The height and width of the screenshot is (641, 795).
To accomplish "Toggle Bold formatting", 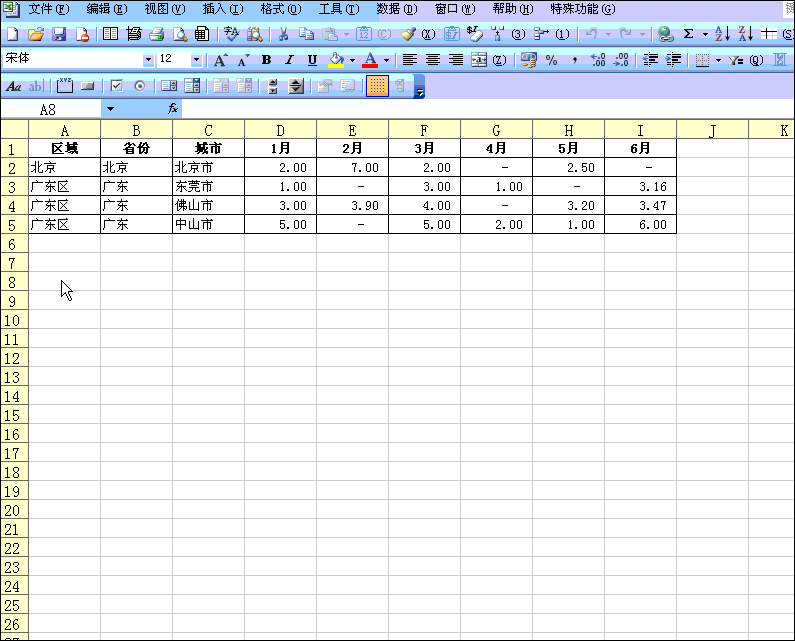I will [267, 60].
